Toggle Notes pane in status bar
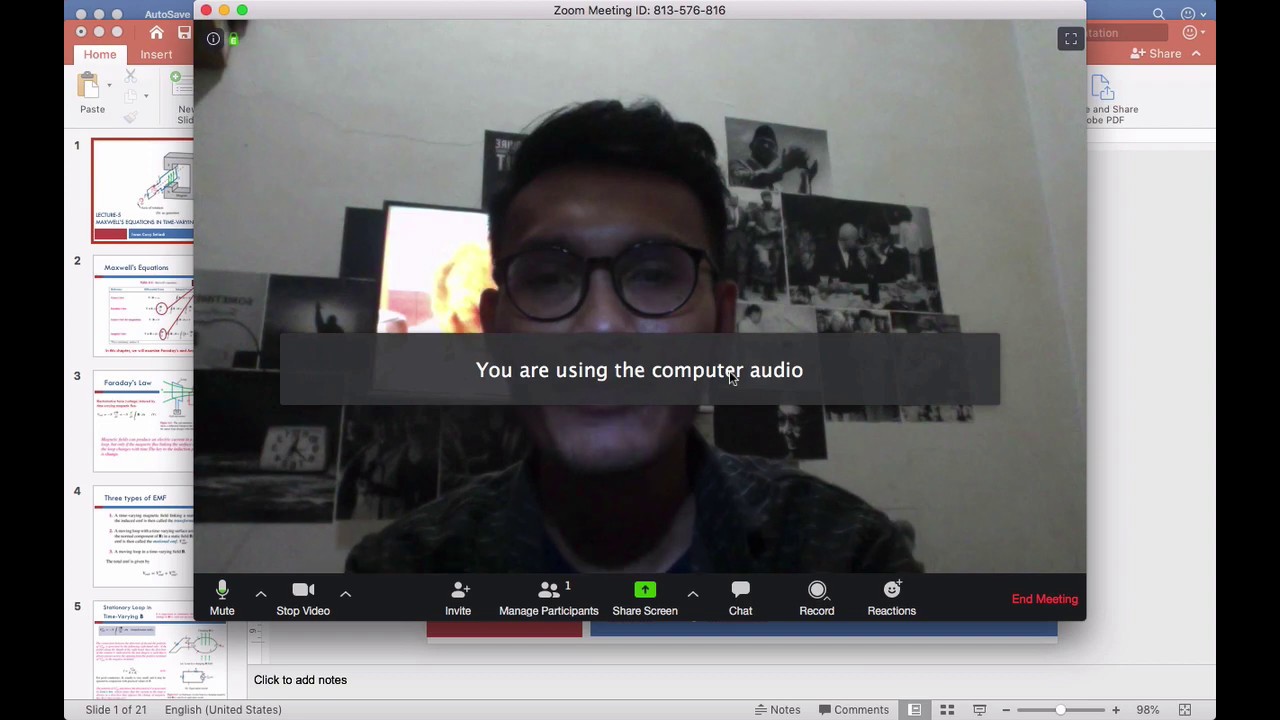 coord(777,710)
